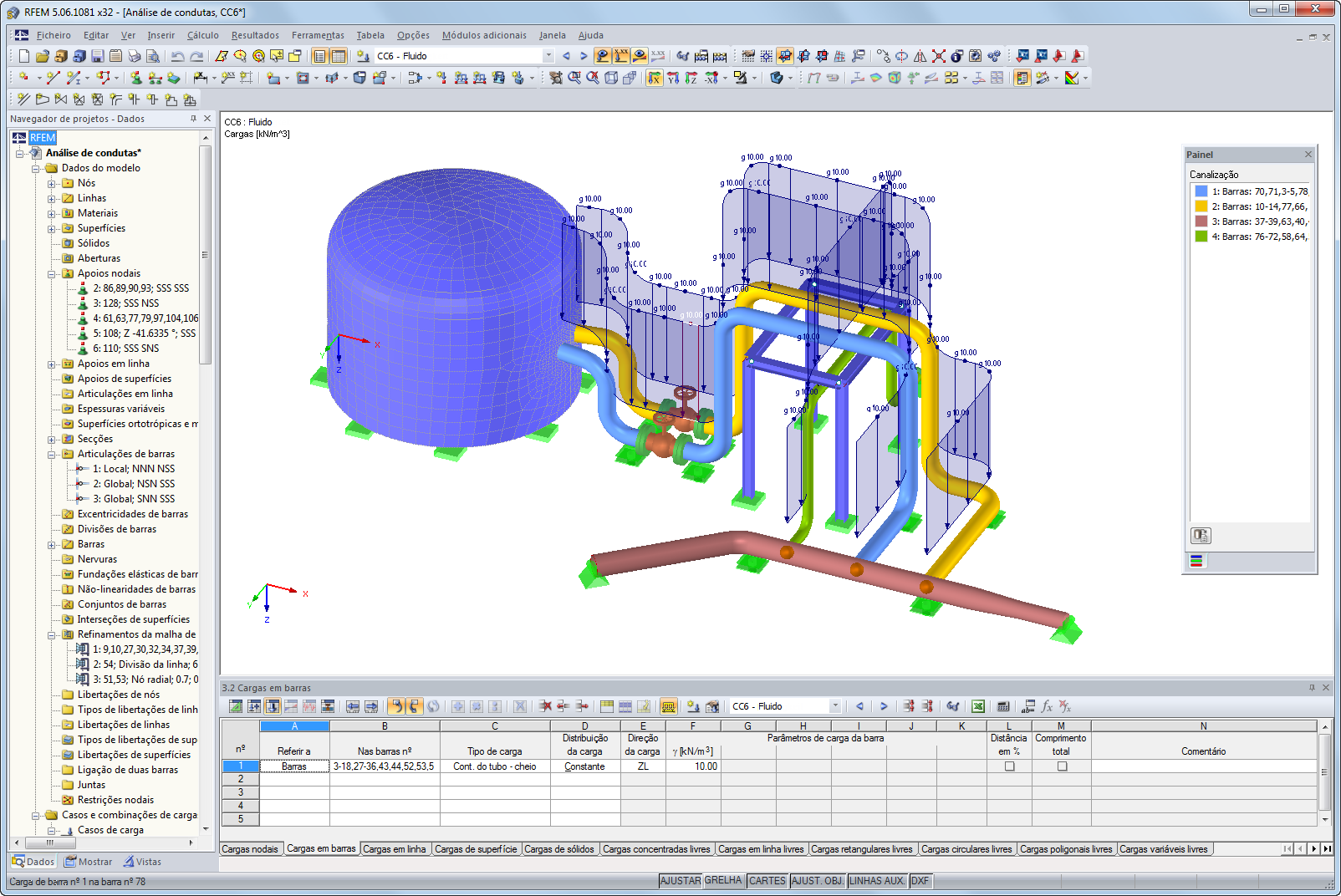Toggle LINHAS AUX. in the status bar

(877, 881)
